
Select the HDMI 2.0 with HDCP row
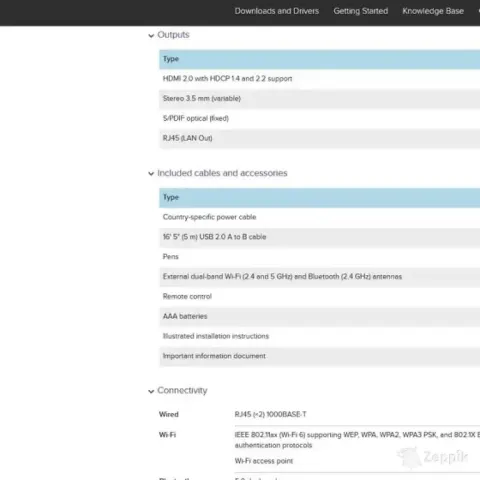[x=319, y=79]
